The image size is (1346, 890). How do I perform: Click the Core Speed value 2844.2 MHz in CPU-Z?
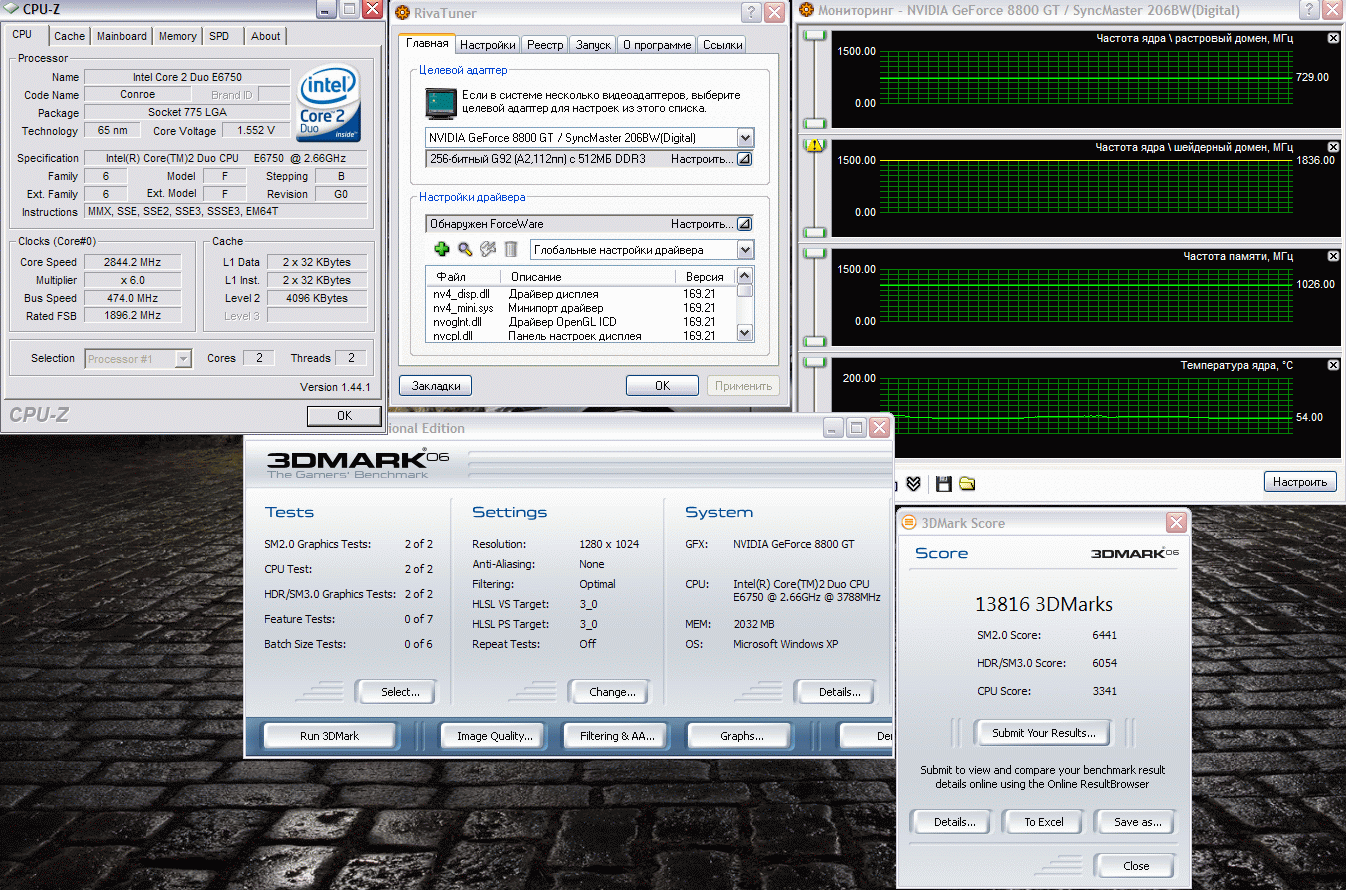[x=132, y=262]
